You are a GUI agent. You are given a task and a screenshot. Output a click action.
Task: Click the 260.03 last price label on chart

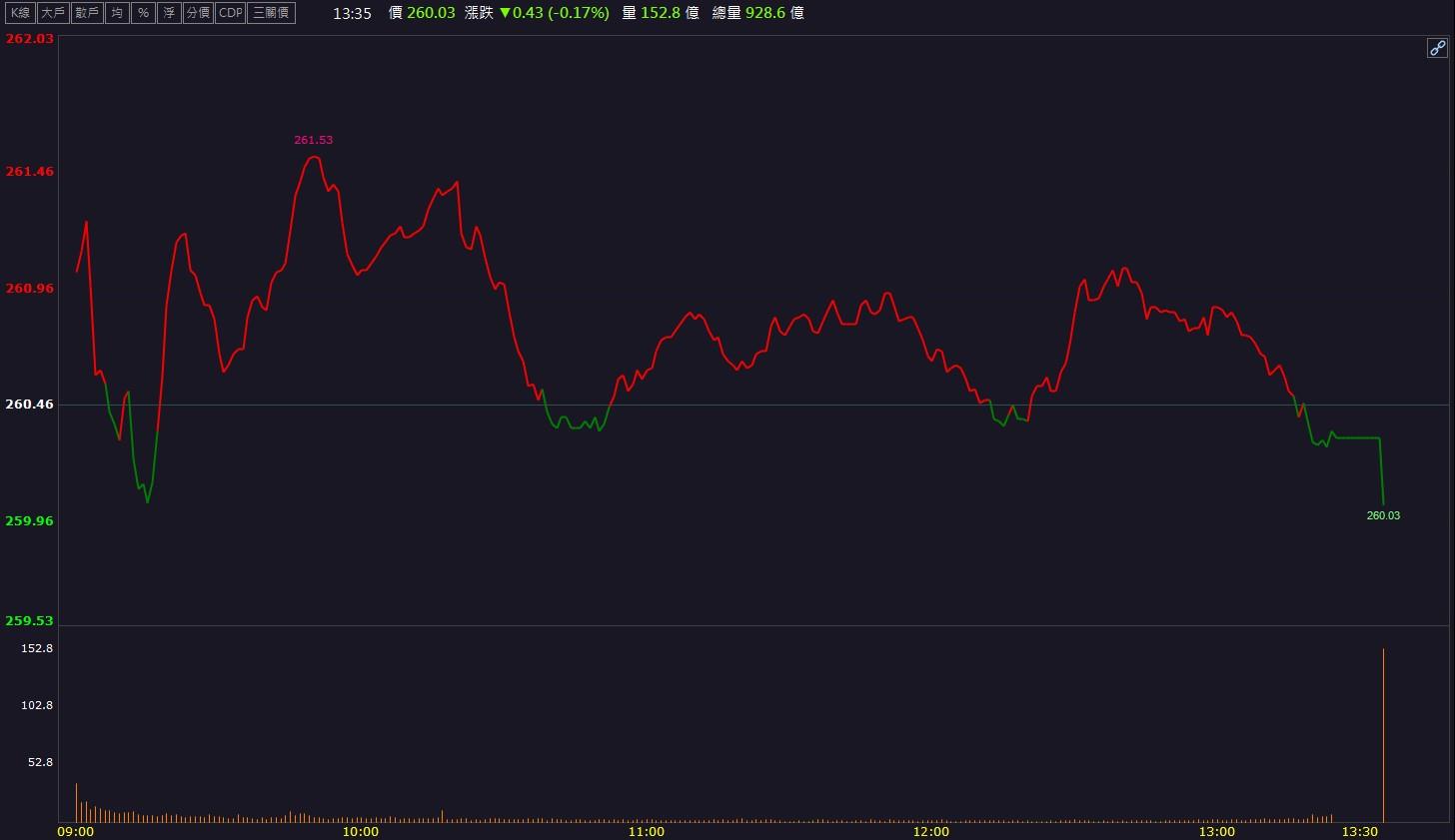pos(1383,515)
